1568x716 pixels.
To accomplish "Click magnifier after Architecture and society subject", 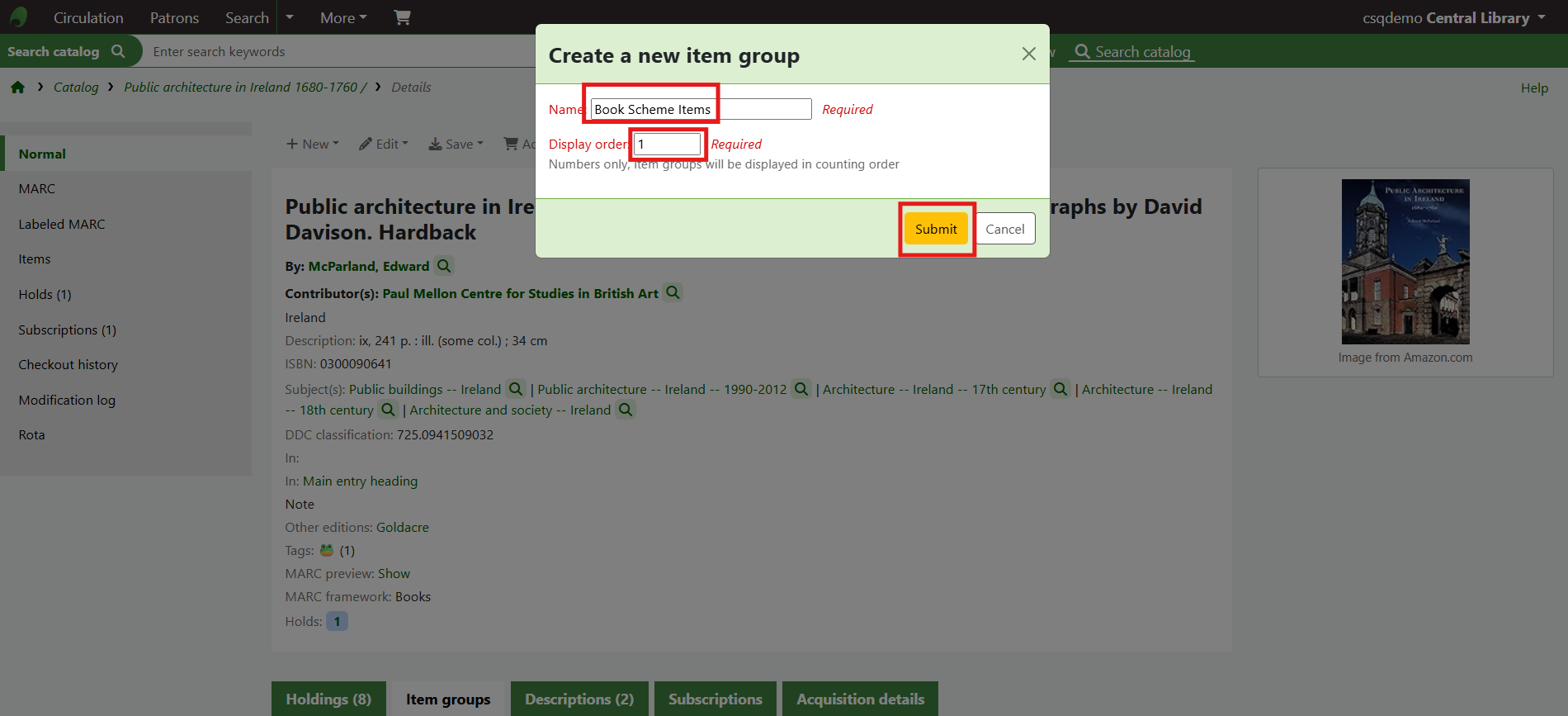I will (x=626, y=410).
